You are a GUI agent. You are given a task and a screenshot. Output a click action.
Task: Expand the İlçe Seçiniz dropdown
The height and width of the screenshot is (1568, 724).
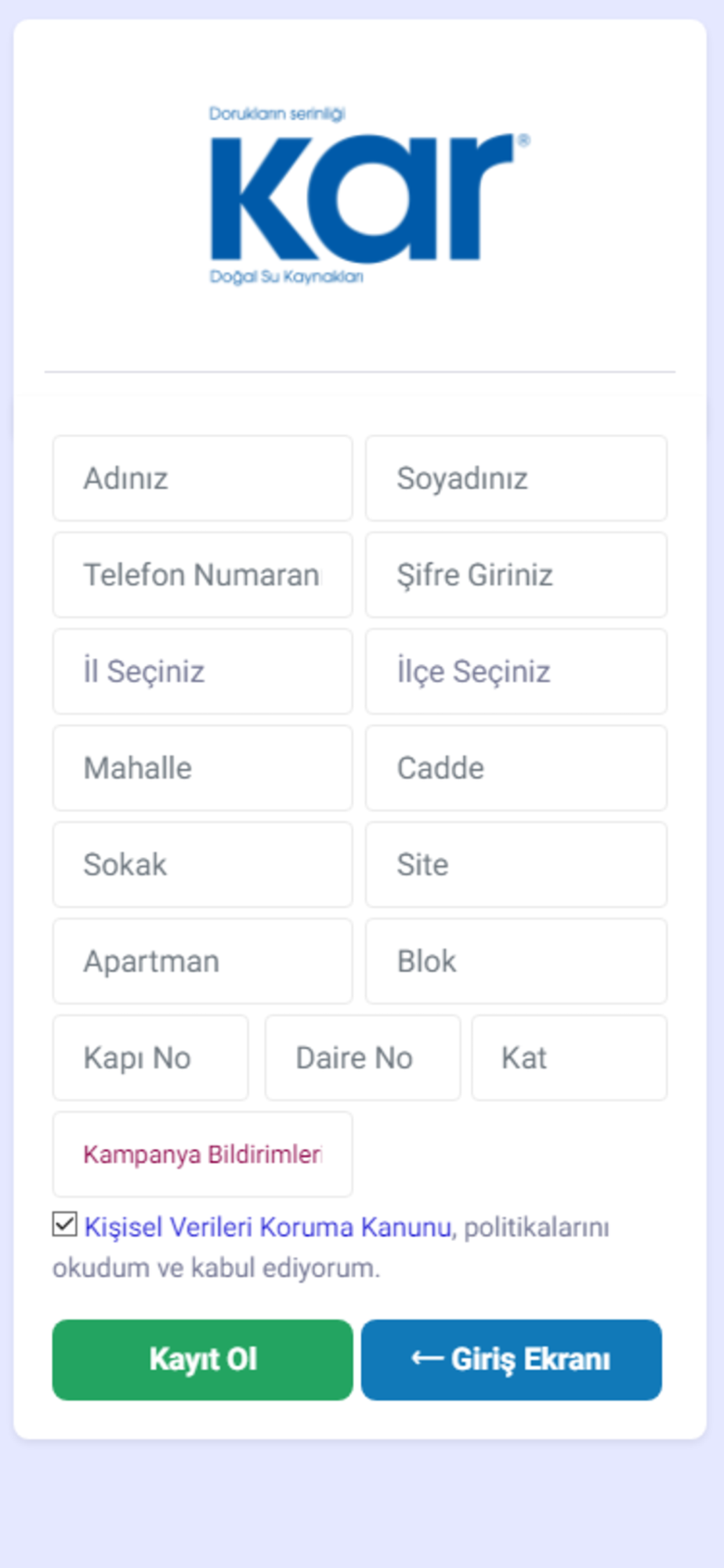tap(516, 672)
